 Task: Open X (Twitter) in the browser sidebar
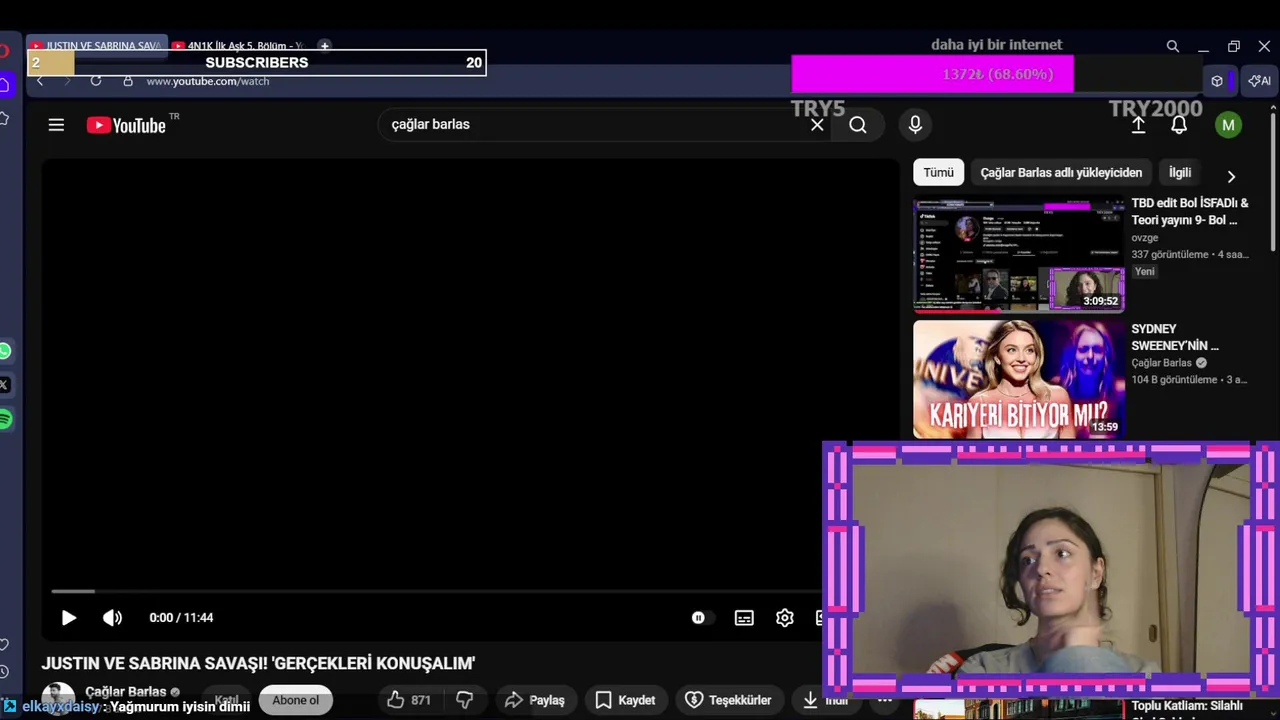(x=5, y=385)
